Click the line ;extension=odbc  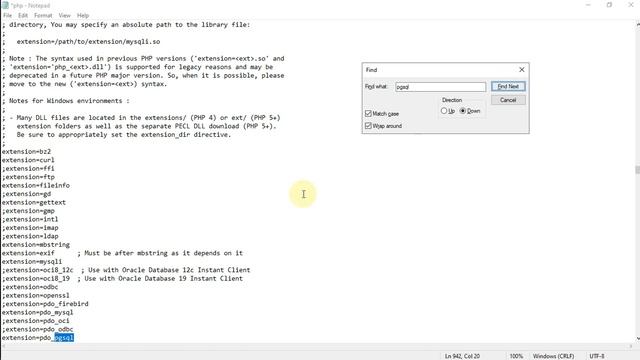30,287
